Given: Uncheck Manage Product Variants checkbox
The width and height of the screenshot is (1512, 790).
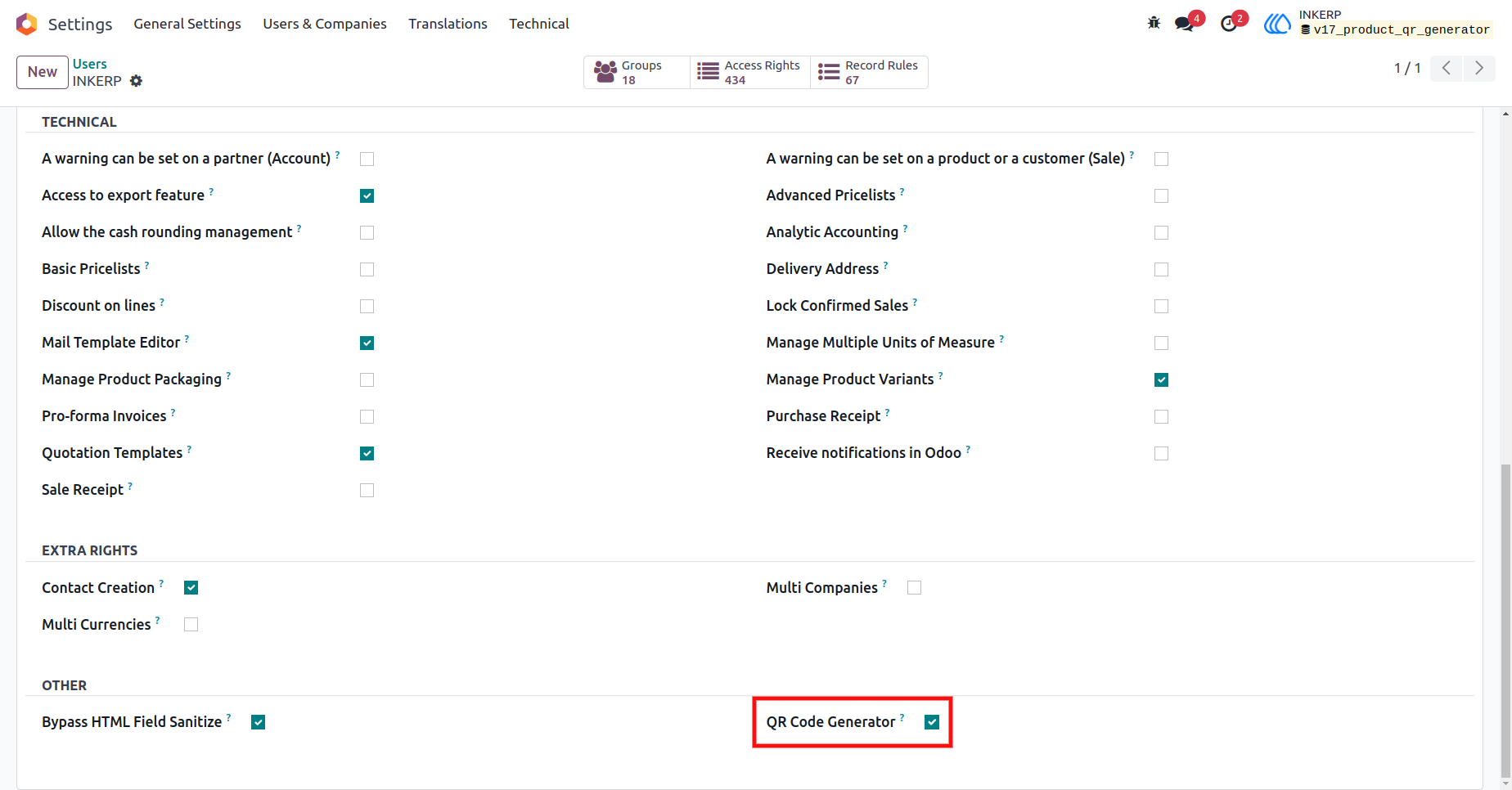Looking at the screenshot, I should coord(1162,379).
